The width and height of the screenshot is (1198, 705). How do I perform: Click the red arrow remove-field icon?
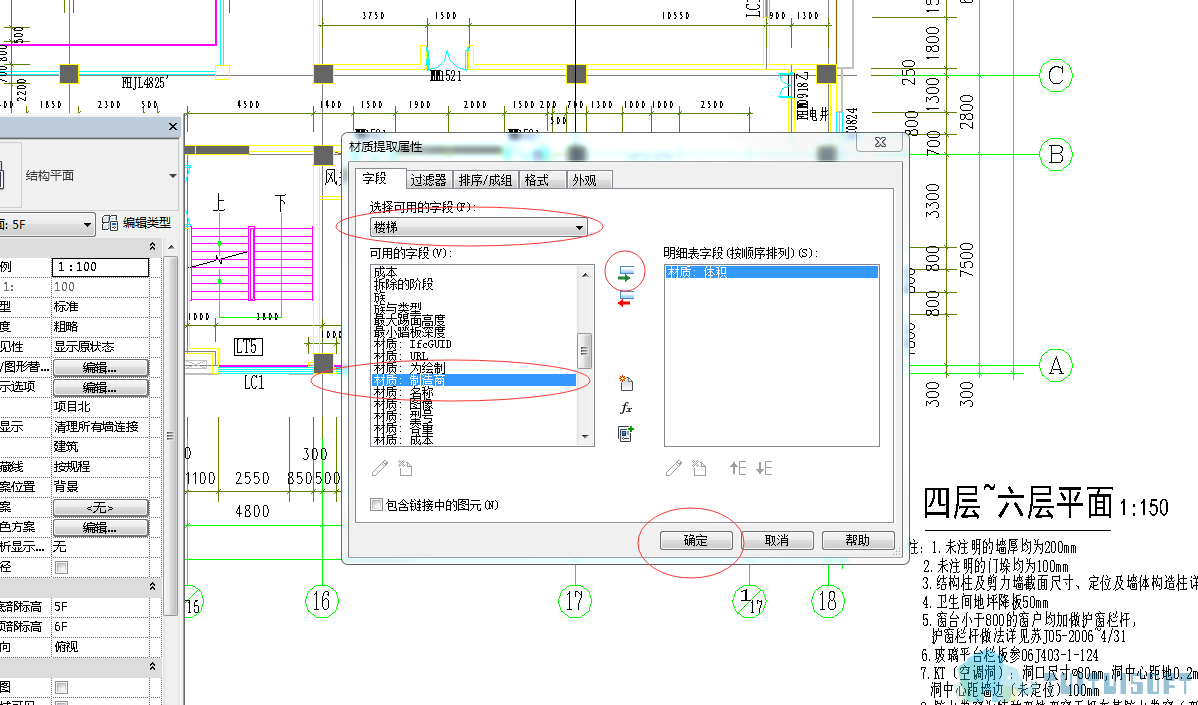coord(626,299)
